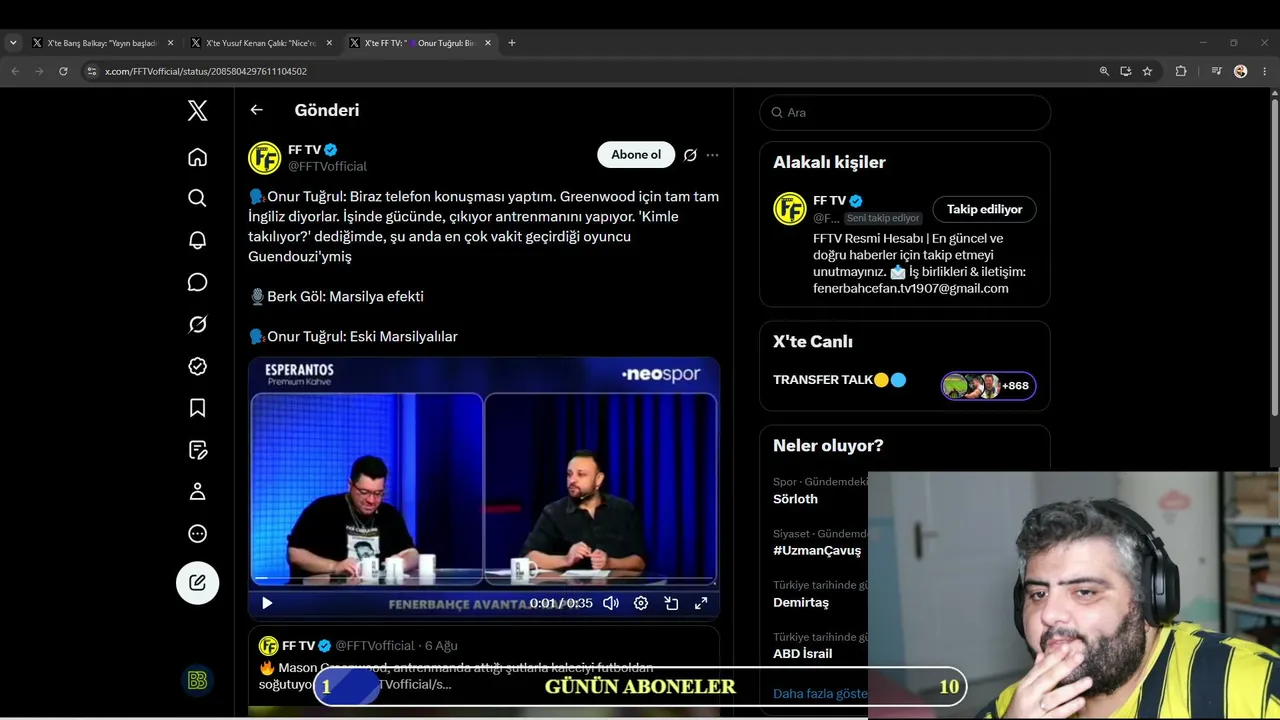
Task: Ask Grok about this FF TV post
Action: pyautogui.click(x=690, y=155)
